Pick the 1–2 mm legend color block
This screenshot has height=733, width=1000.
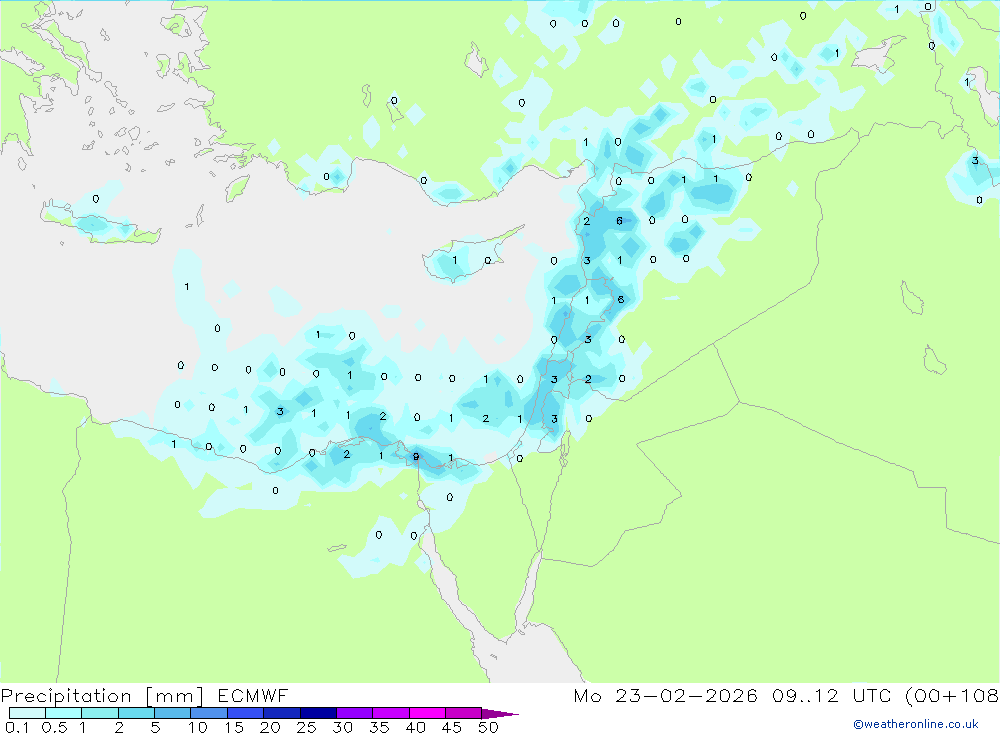pyautogui.click(x=100, y=713)
